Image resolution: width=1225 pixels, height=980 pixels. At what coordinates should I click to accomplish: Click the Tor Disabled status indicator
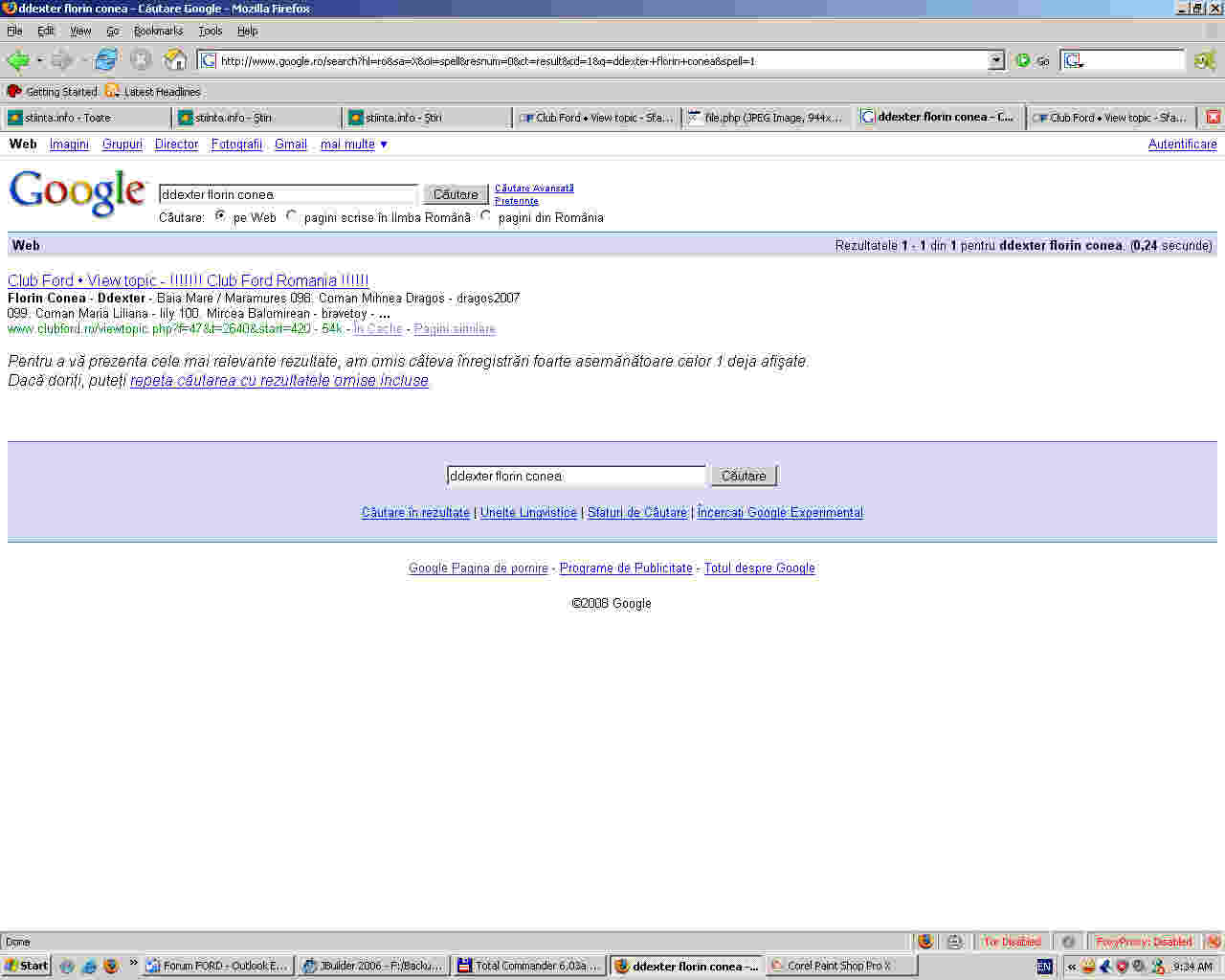click(x=1012, y=942)
